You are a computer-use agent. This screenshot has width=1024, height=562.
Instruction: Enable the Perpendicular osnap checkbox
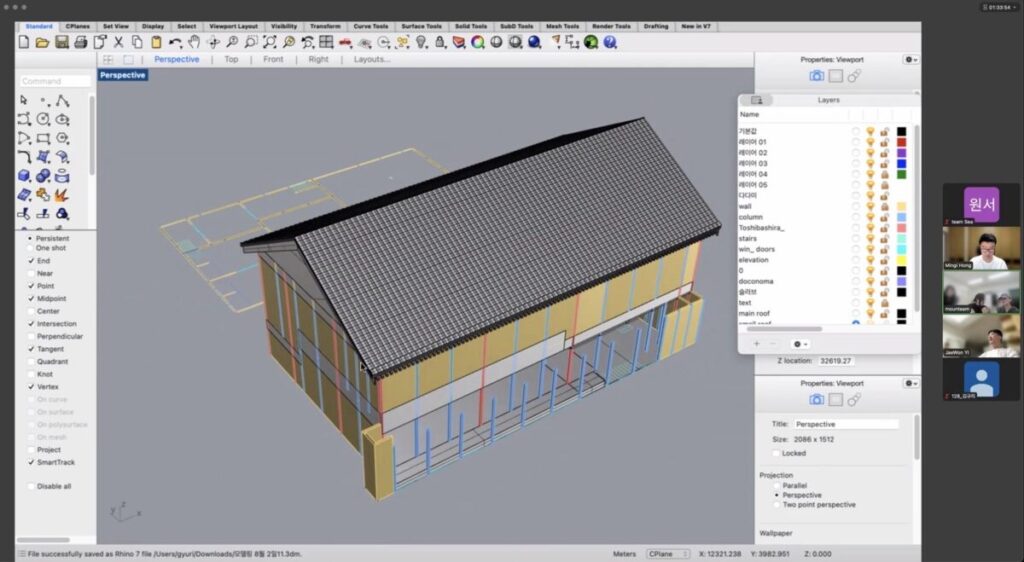tap(31, 336)
